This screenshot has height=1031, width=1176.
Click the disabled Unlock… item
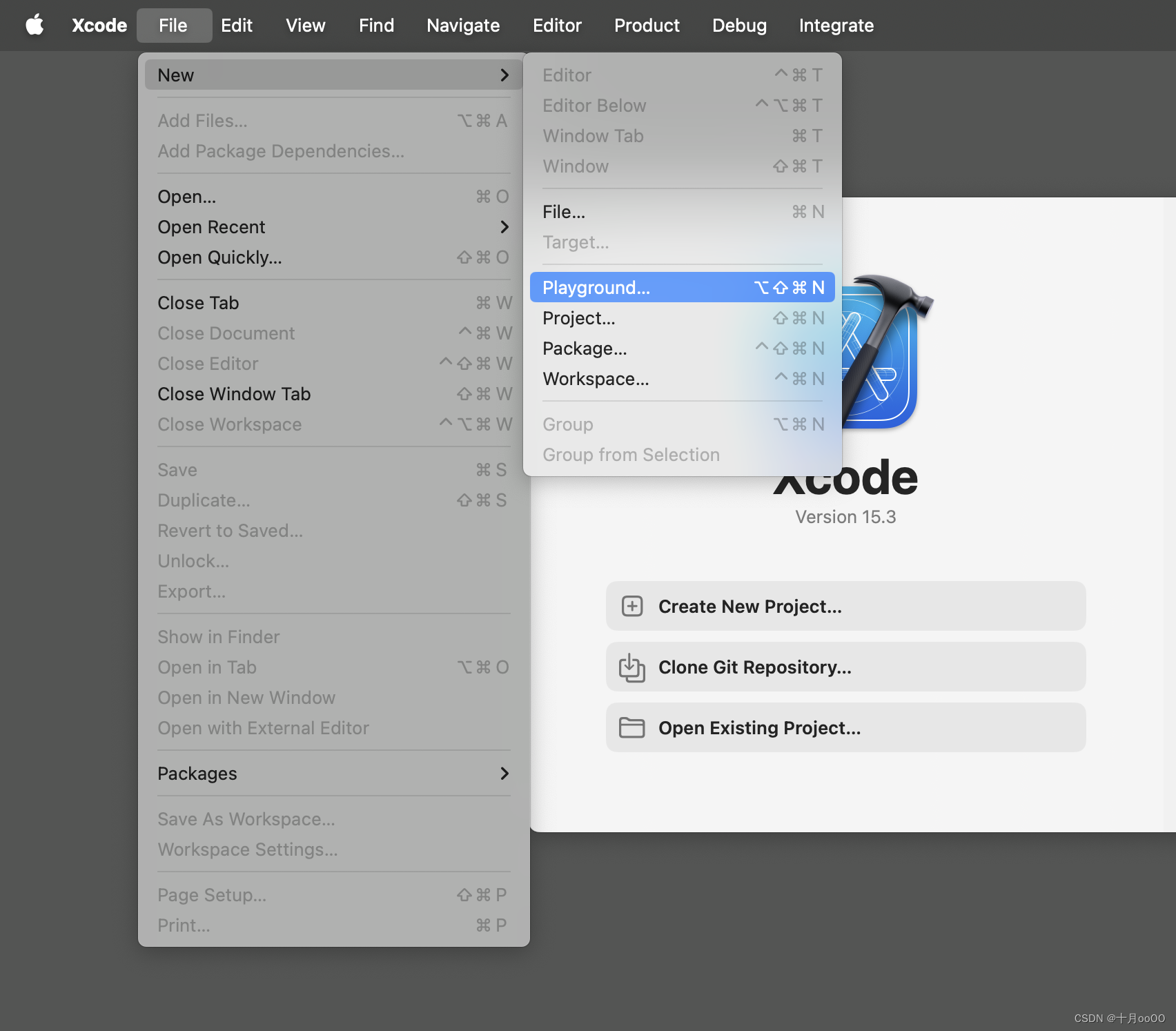click(x=334, y=560)
